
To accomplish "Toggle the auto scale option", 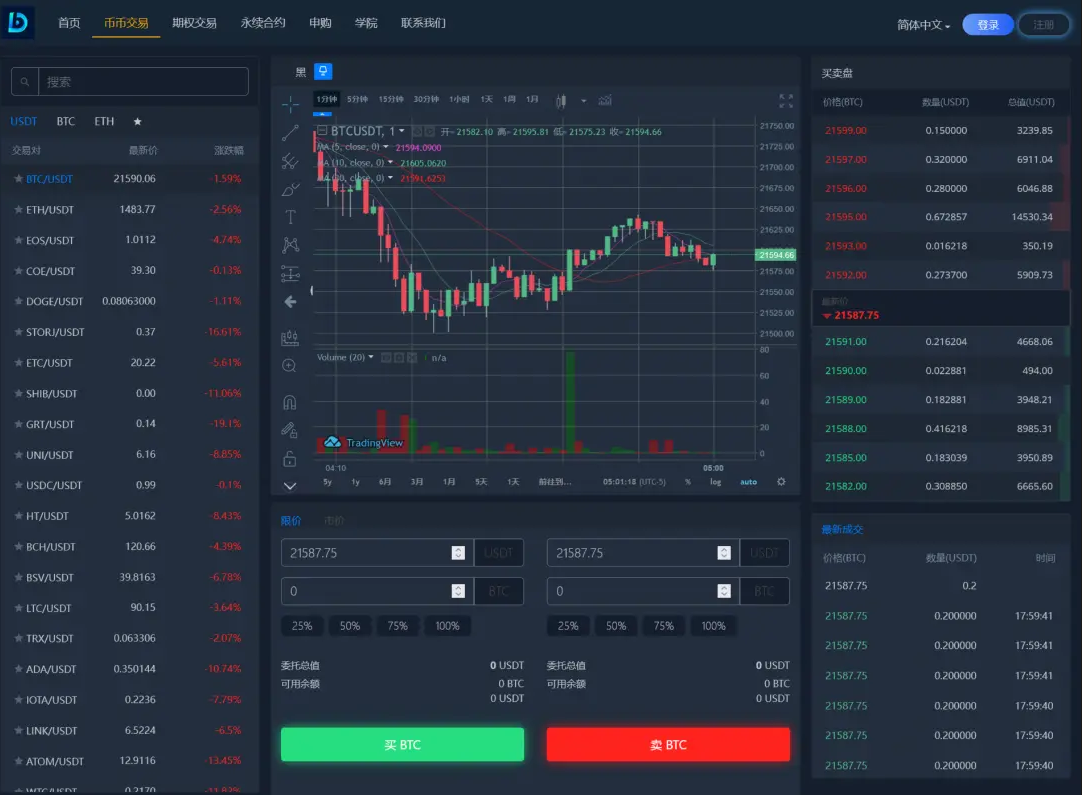I will click(748, 482).
